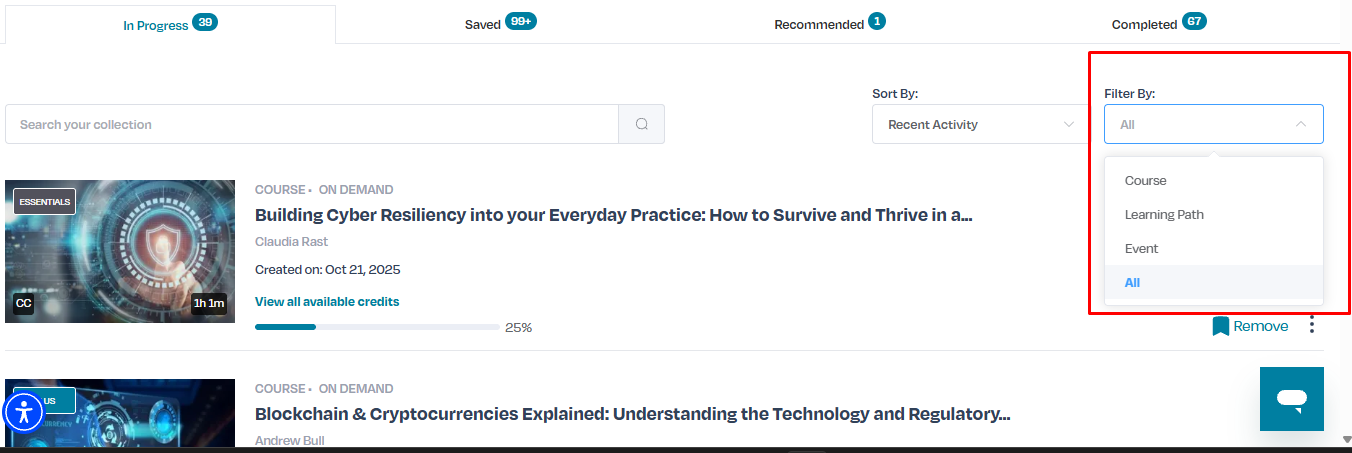This screenshot has height=453, width=1352.
Task: Open the accessibility widget icon
Action: [24, 411]
